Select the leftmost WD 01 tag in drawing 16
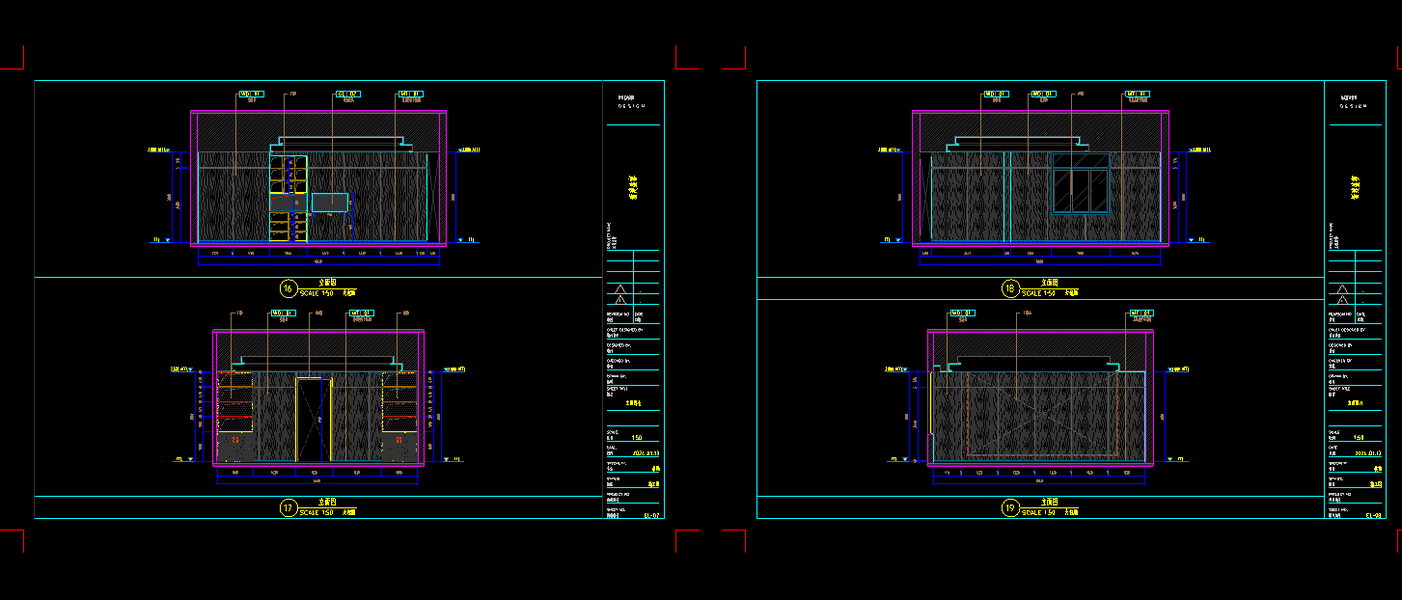Viewport: 1402px width, 600px height. pos(250,94)
